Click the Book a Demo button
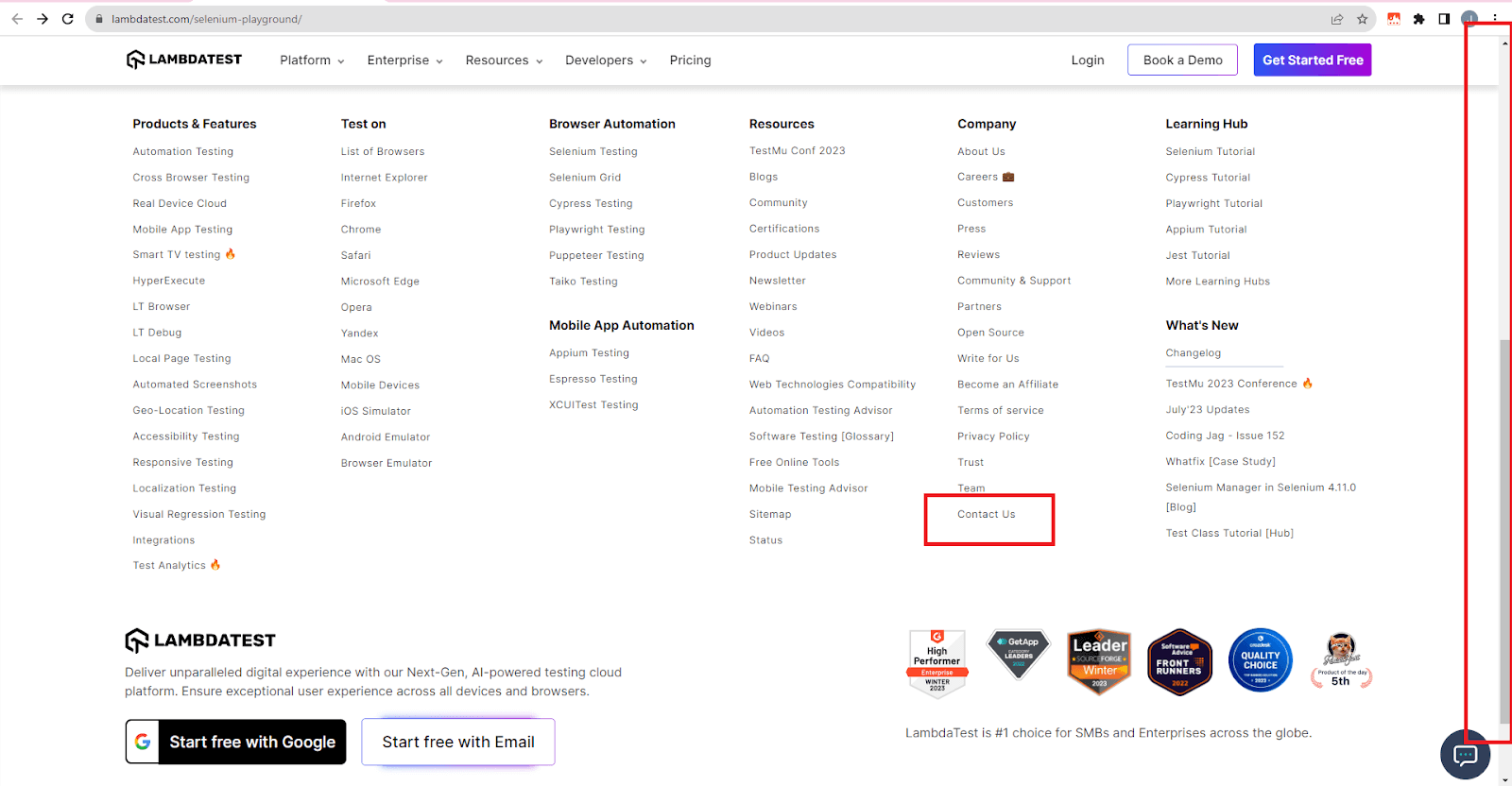 (x=1183, y=60)
